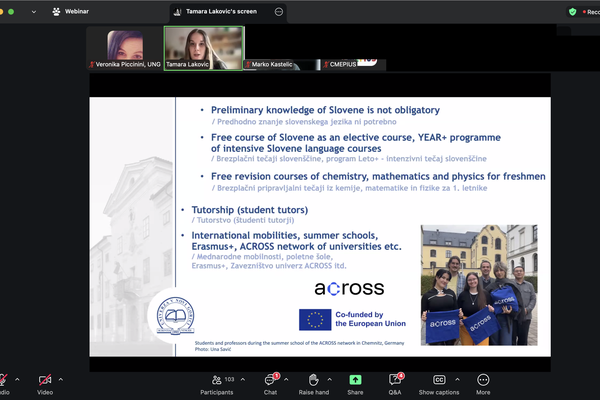Viewport: 600px width, 400px height.
Task: Expand the captions options arrow
Action: point(457,380)
